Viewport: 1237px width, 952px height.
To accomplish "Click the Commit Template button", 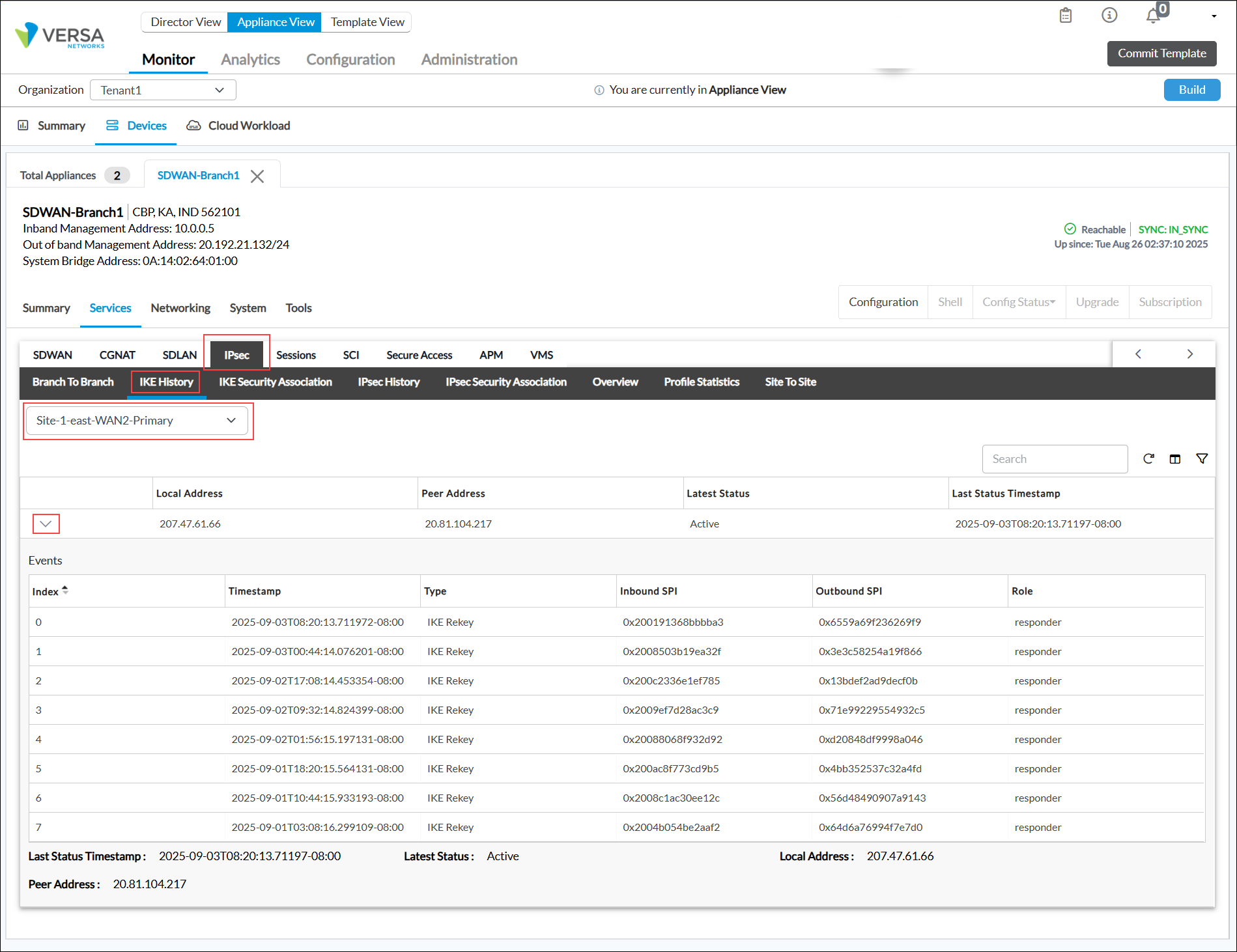I will 1161,53.
